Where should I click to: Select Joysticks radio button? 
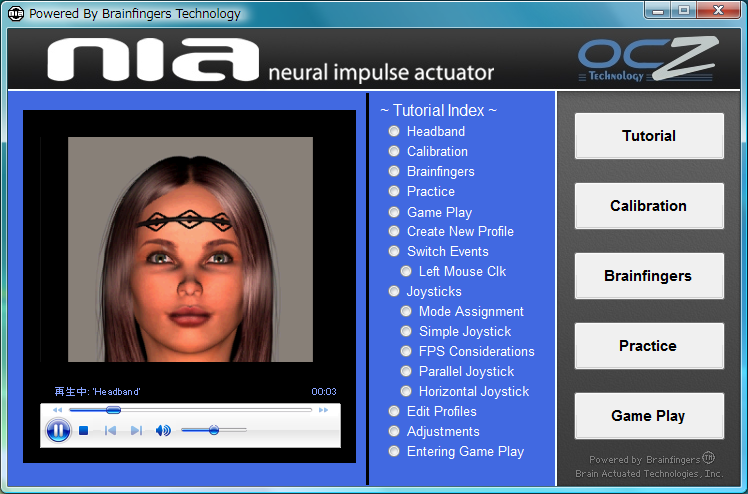tap(394, 291)
